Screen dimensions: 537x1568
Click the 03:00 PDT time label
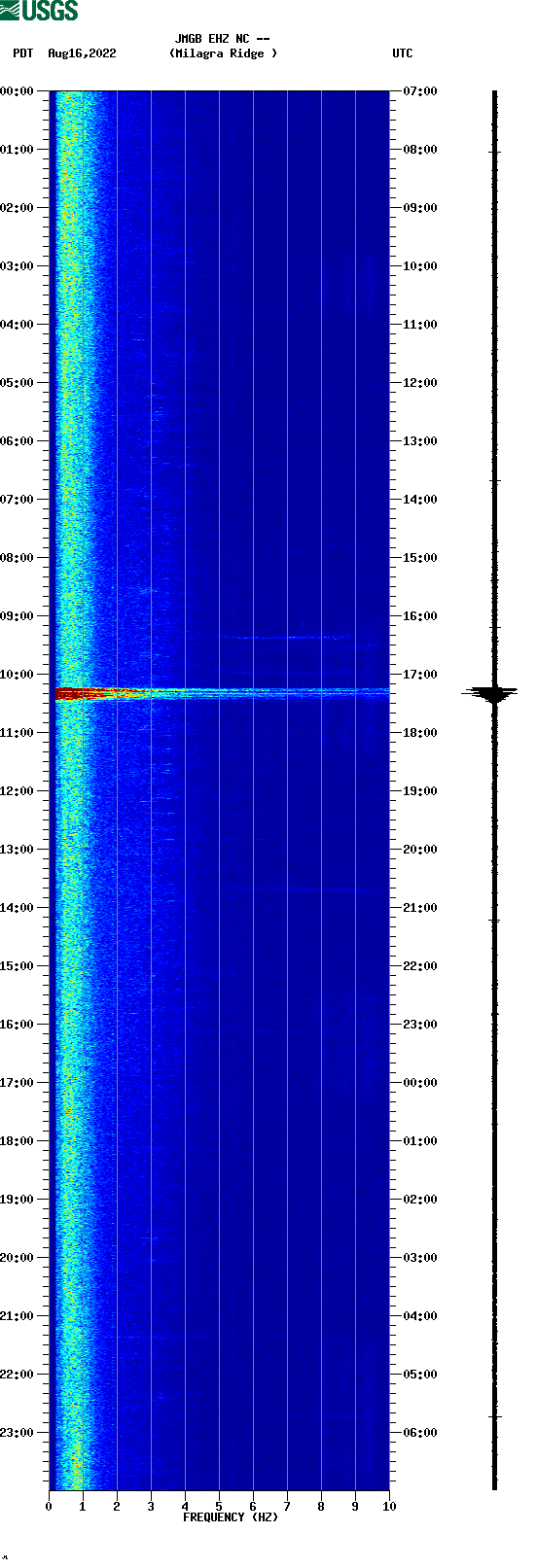coord(17,266)
